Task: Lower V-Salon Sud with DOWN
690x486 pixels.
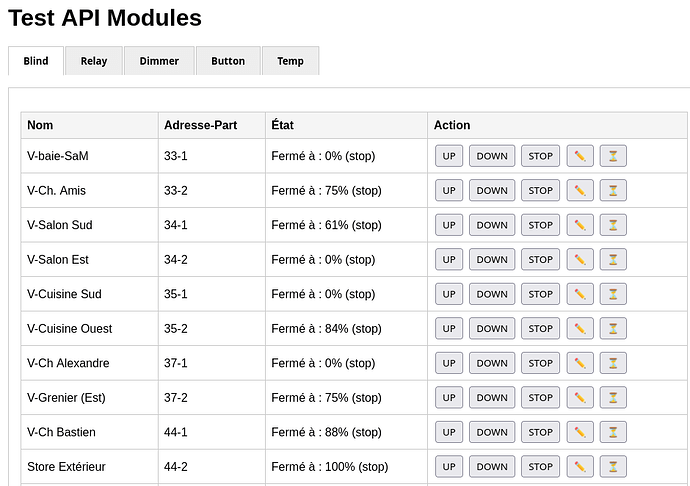Action: (x=492, y=225)
